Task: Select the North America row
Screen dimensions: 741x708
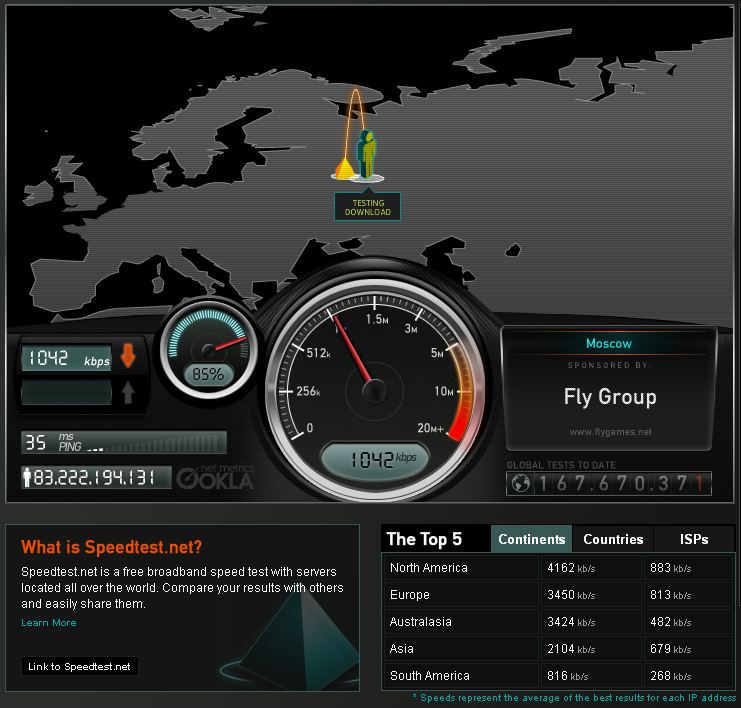Action: coord(559,568)
